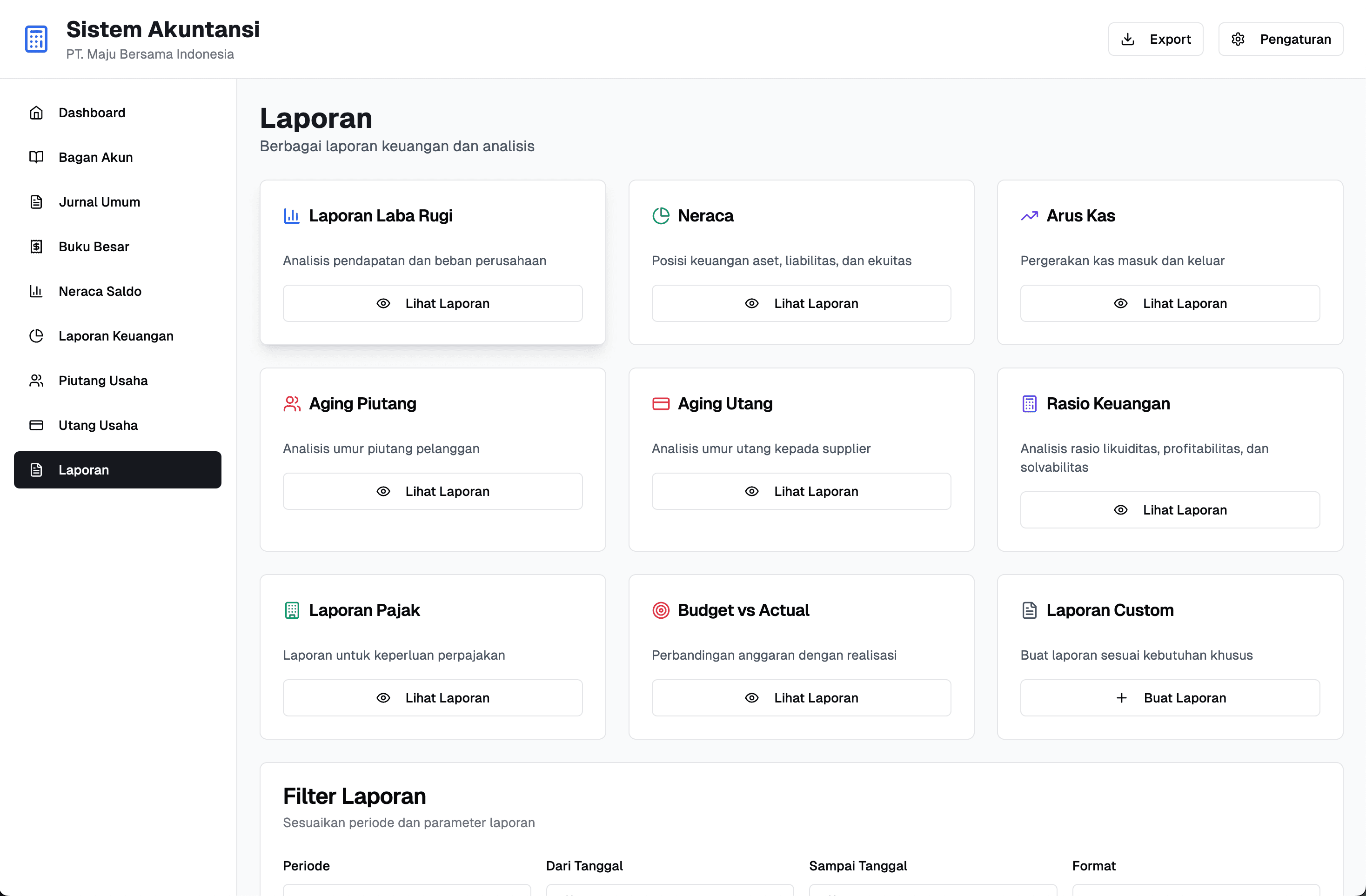Image resolution: width=1366 pixels, height=896 pixels.
Task: Click the Neraca pie chart card icon
Action: pos(661,216)
